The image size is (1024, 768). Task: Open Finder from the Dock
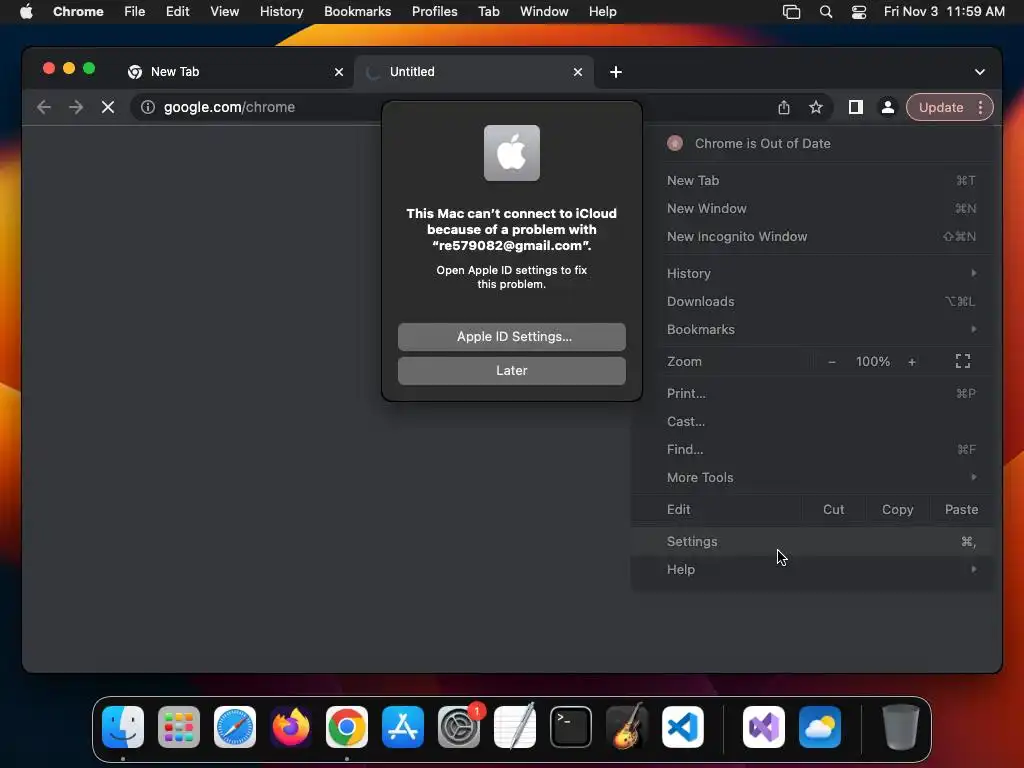point(123,727)
